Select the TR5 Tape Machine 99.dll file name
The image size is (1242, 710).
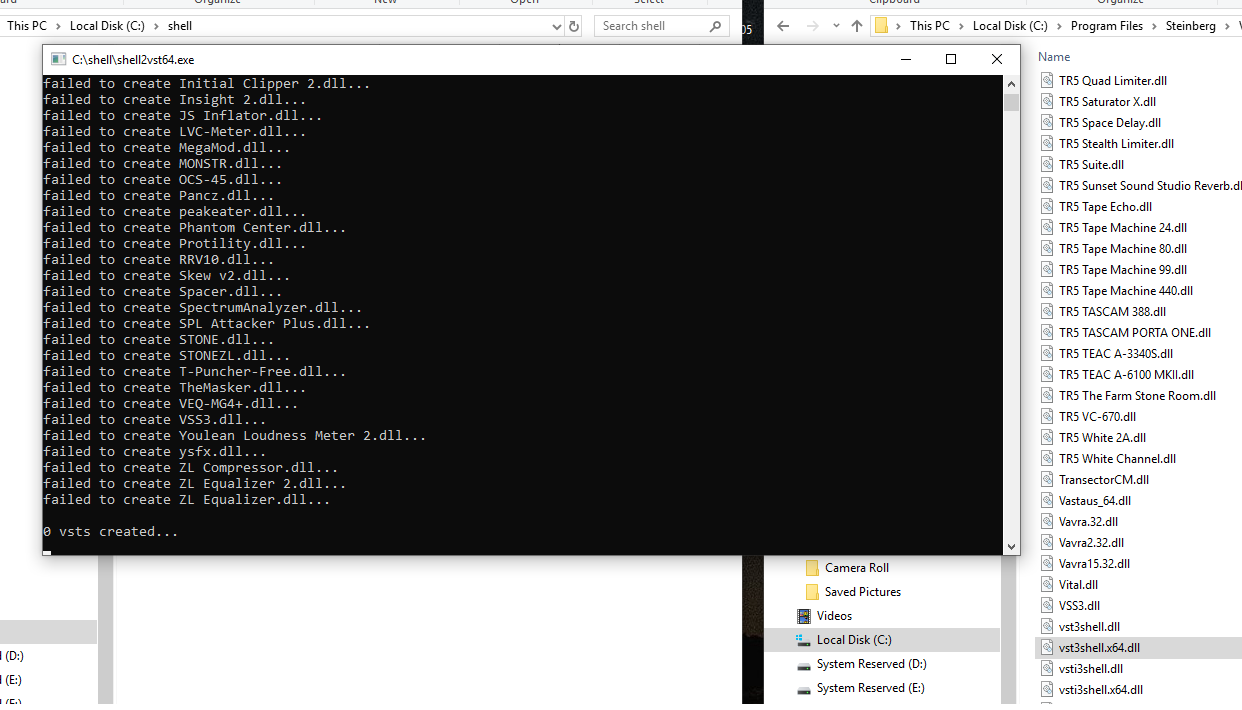1123,270
